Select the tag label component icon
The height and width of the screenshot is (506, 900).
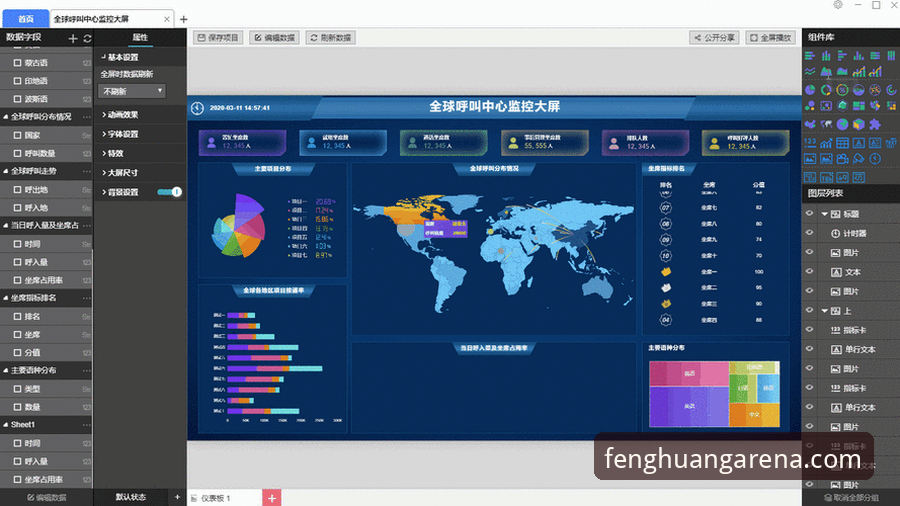click(858, 158)
